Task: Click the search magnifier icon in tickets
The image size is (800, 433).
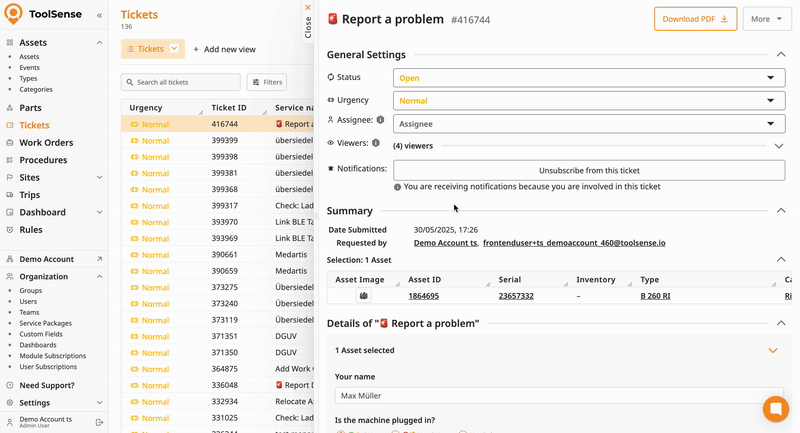Action: tap(130, 82)
